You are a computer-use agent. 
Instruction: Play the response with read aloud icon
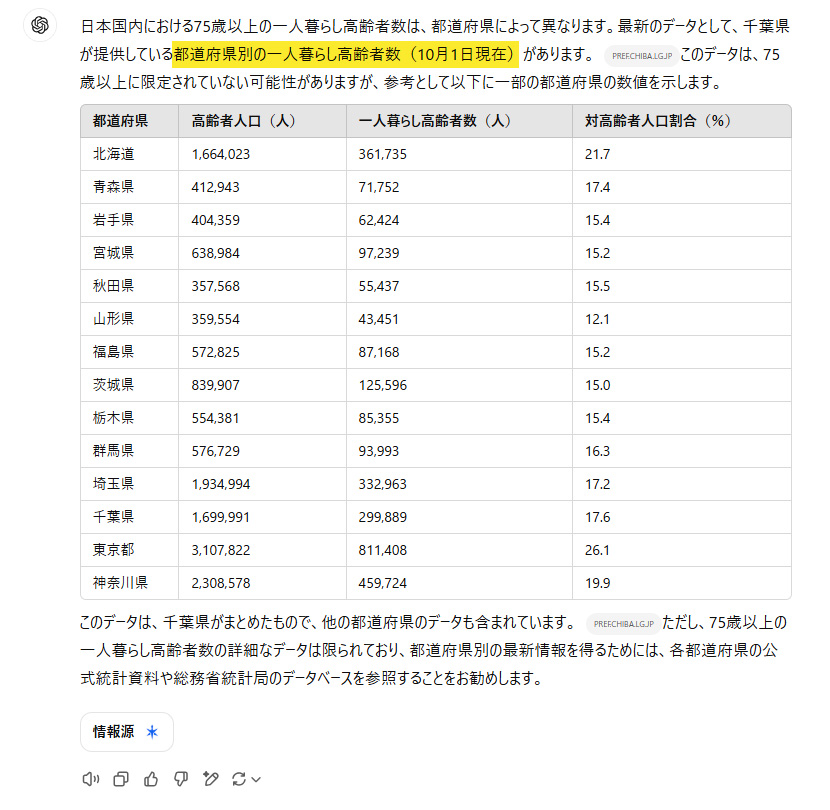point(91,779)
